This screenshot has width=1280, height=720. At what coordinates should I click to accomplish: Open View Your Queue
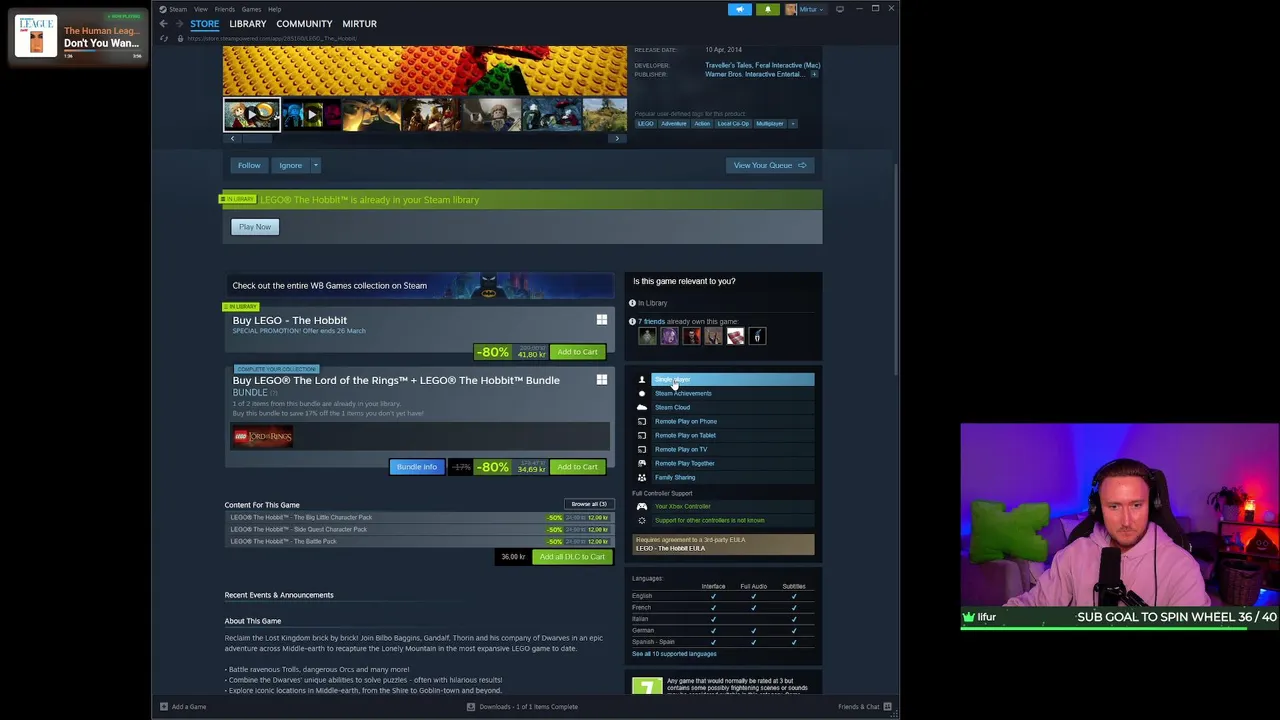[x=770, y=165]
